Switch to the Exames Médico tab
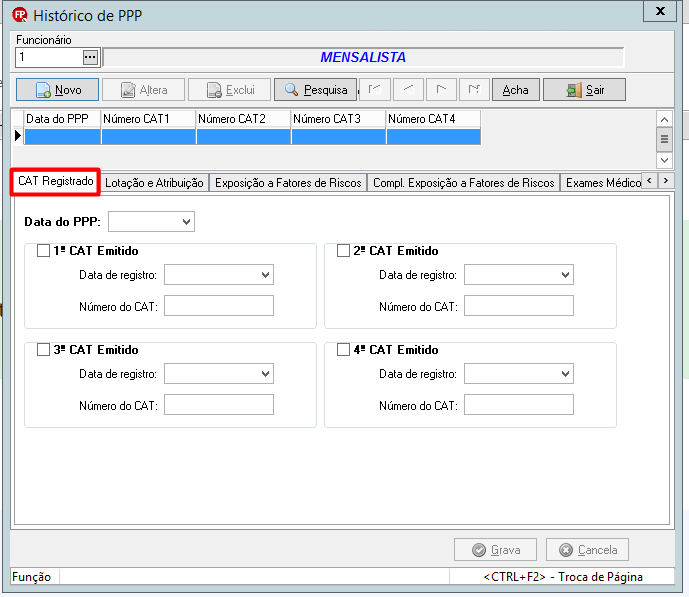Image resolution: width=689 pixels, height=597 pixels. point(602,183)
